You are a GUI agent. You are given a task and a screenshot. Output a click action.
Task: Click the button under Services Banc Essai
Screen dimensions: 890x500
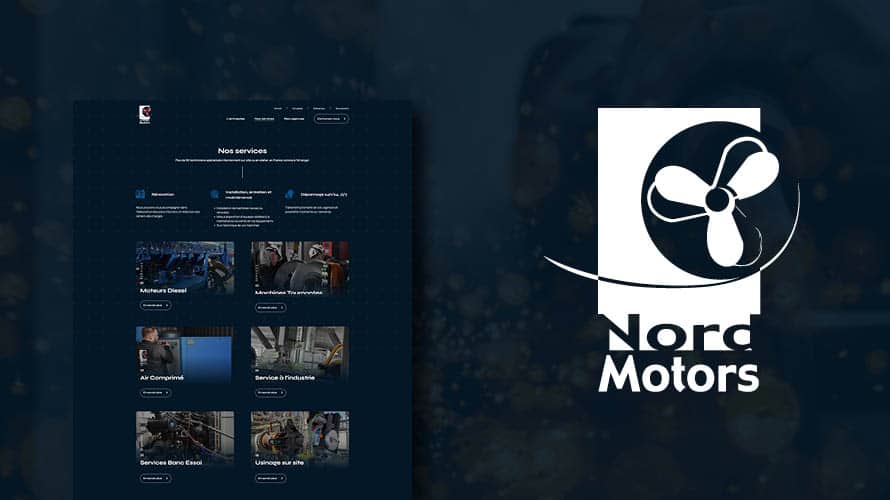pos(156,478)
